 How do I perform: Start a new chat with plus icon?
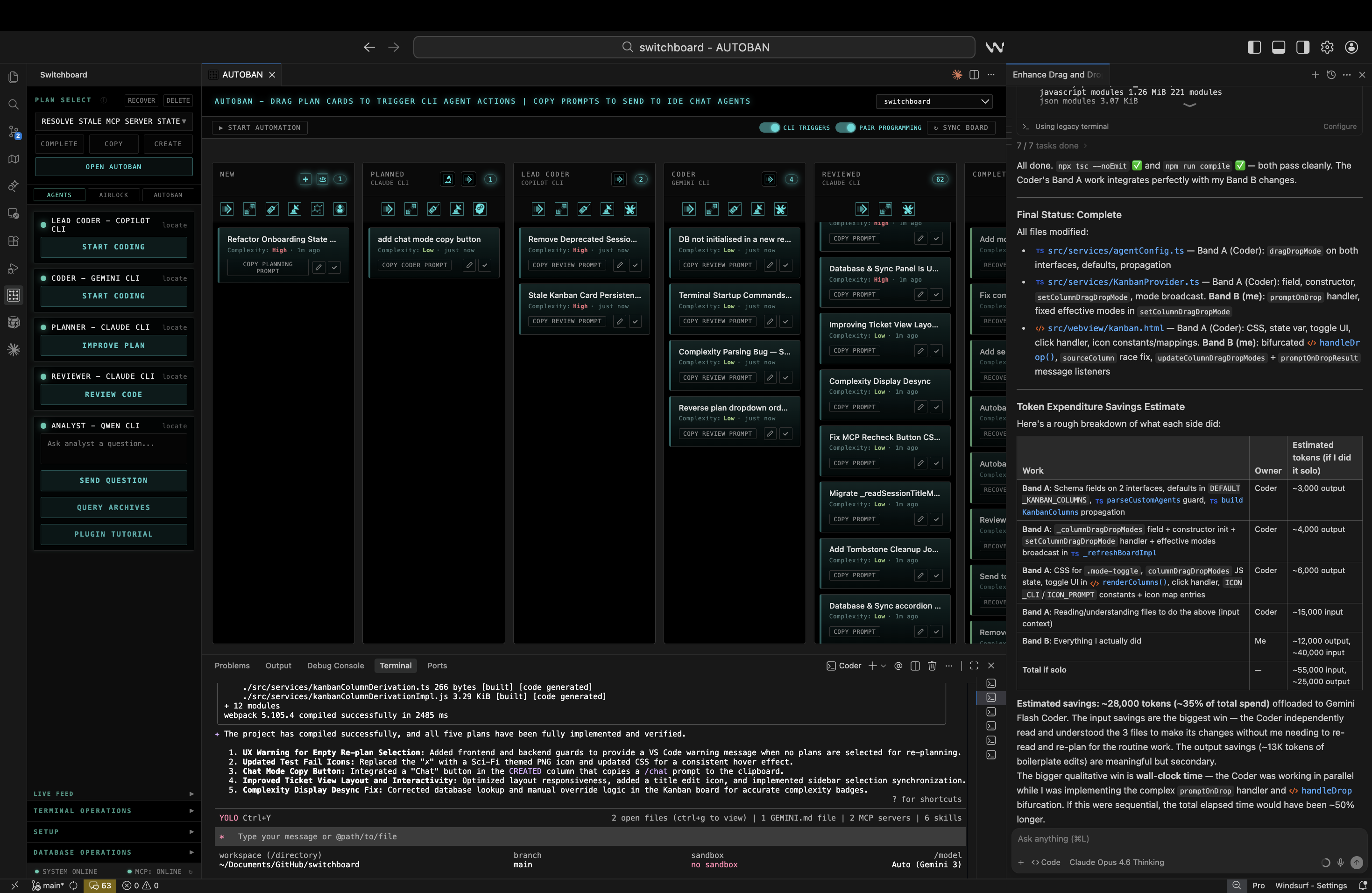(x=1315, y=75)
